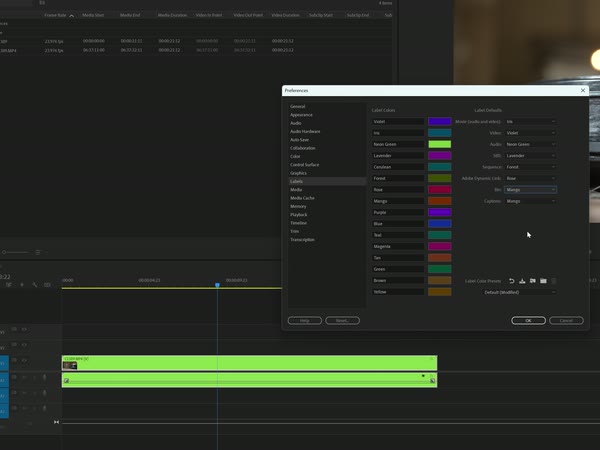600x450 pixels.
Task: Click the Mango color swatch
Action: coord(440,201)
